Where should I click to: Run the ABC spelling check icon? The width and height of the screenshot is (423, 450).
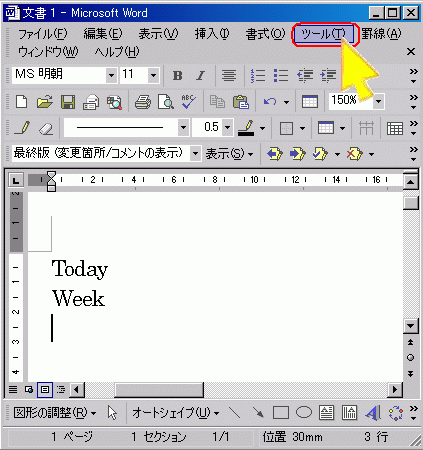pyautogui.click(x=188, y=102)
